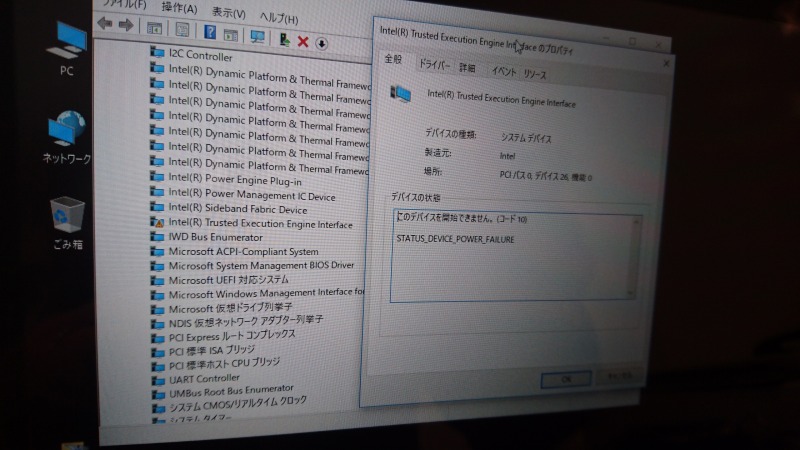This screenshot has width=800, height=450.
Task: Select PCI 標準ホスト CPU ブリッジ
Action: (224, 363)
